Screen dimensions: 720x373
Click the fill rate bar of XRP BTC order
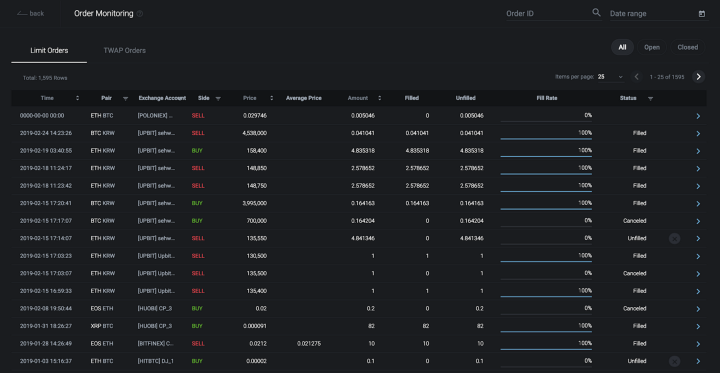[x=546, y=331]
